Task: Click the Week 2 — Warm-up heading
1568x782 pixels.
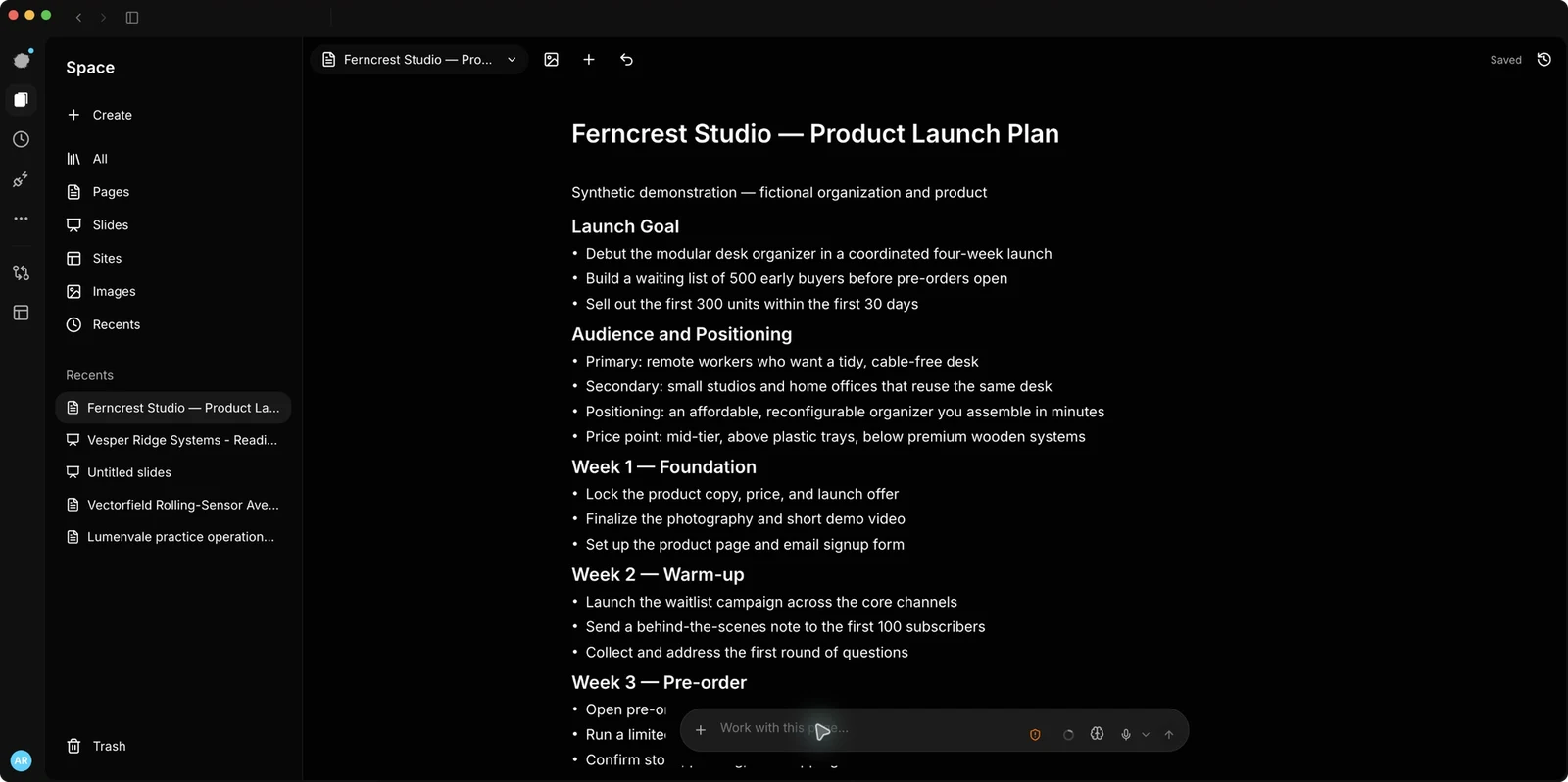Action: pos(658,575)
